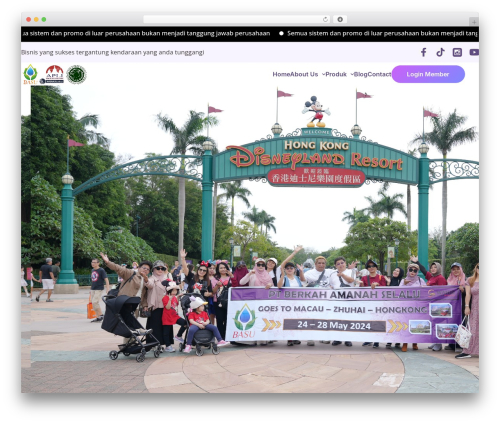Click the tagline 'Bisnis yang sukses tergantung'

point(113,52)
